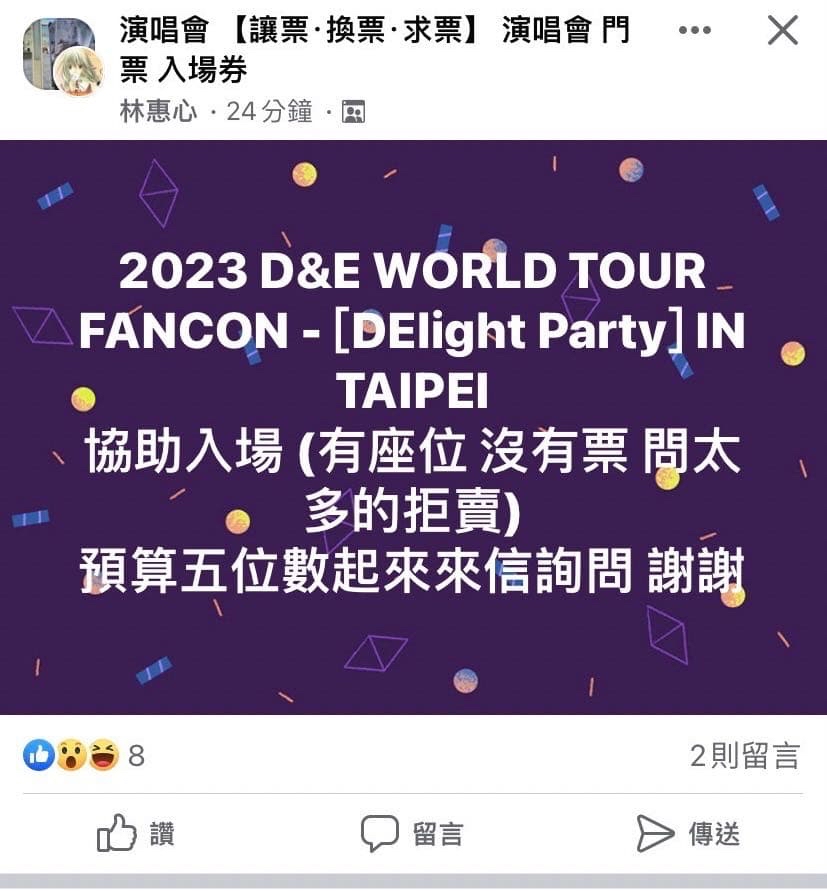Open the purple D&E FANCON post image
The image size is (827, 891).
click(413, 427)
